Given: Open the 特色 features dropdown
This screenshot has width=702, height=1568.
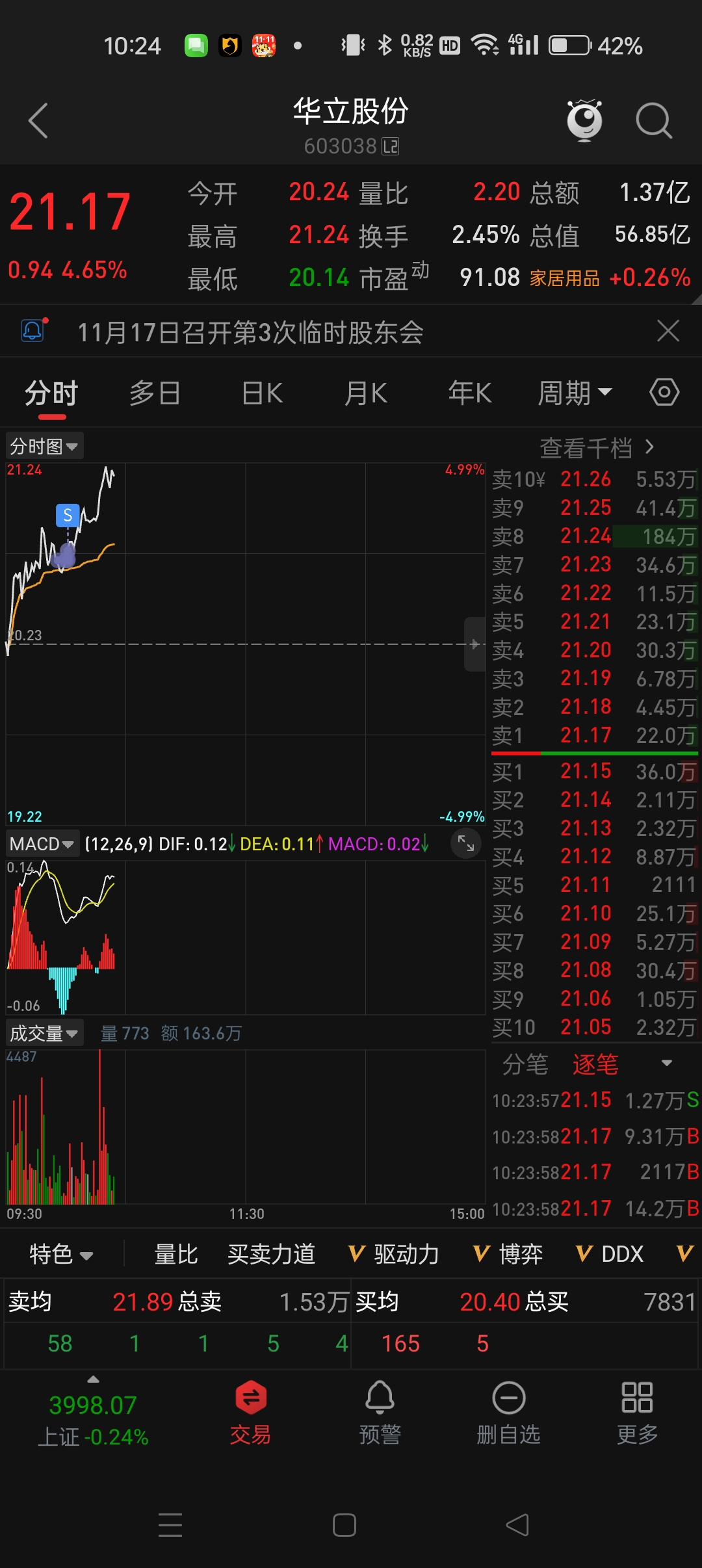Looking at the screenshot, I should click(x=61, y=1254).
